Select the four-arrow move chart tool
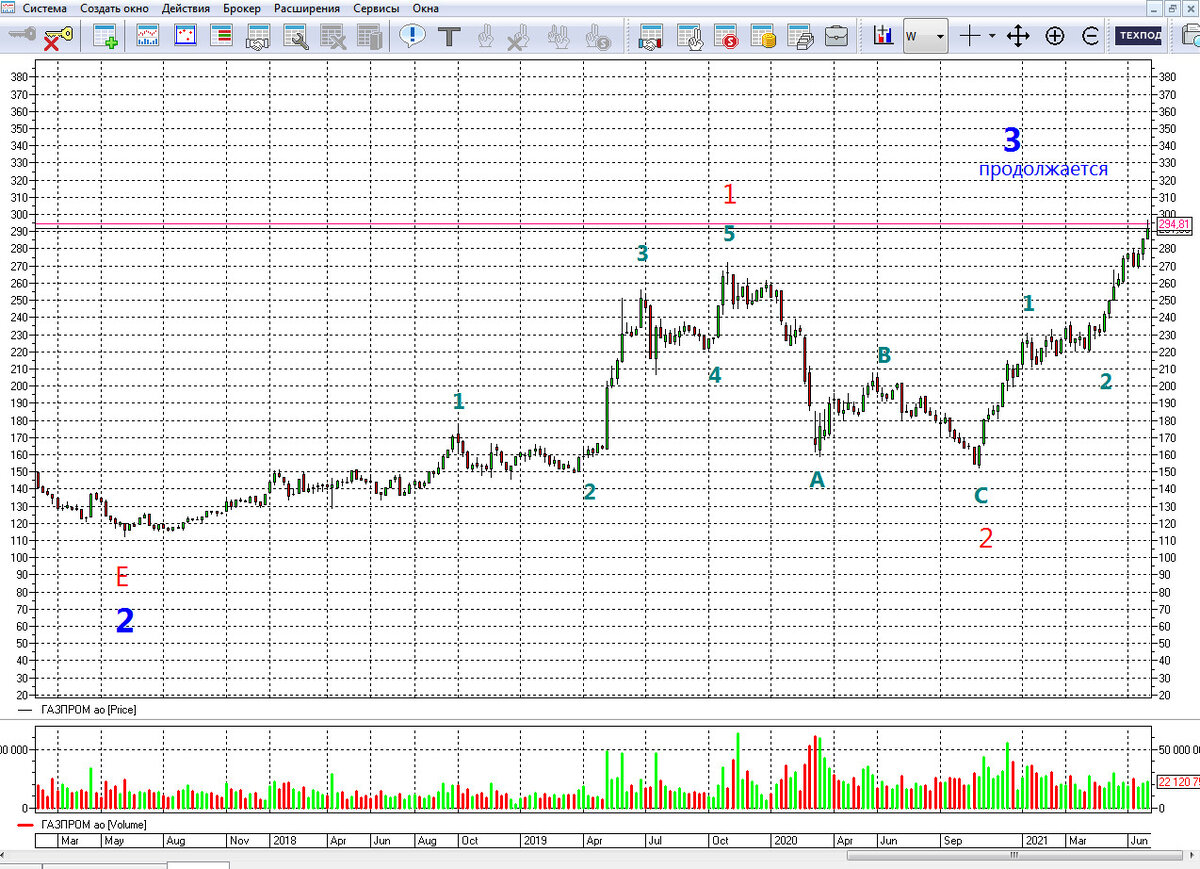The image size is (1200, 869). click(x=1018, y=37)
